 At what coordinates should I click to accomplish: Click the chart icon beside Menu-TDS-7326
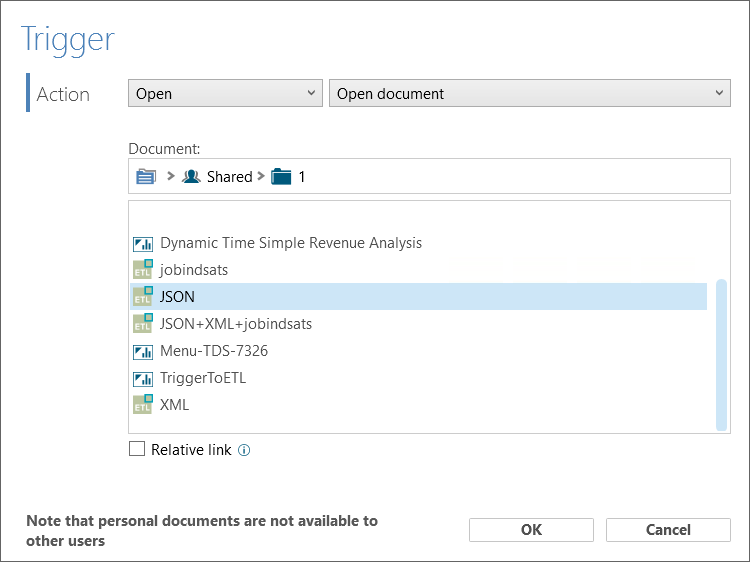(x=143, y=352)
